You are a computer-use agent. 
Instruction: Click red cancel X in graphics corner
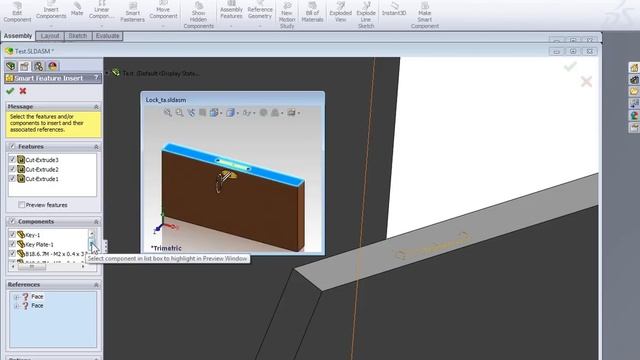coord(587,82)
